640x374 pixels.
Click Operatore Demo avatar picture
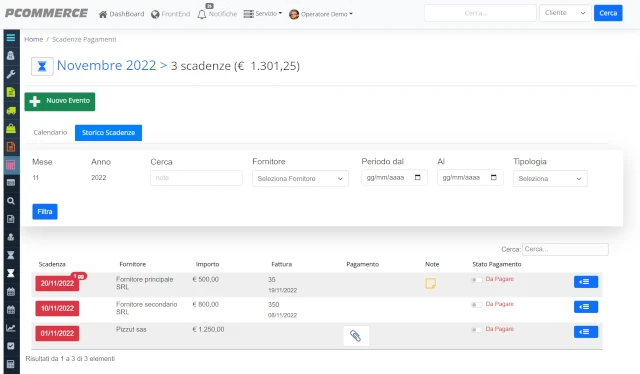(294, 14)
